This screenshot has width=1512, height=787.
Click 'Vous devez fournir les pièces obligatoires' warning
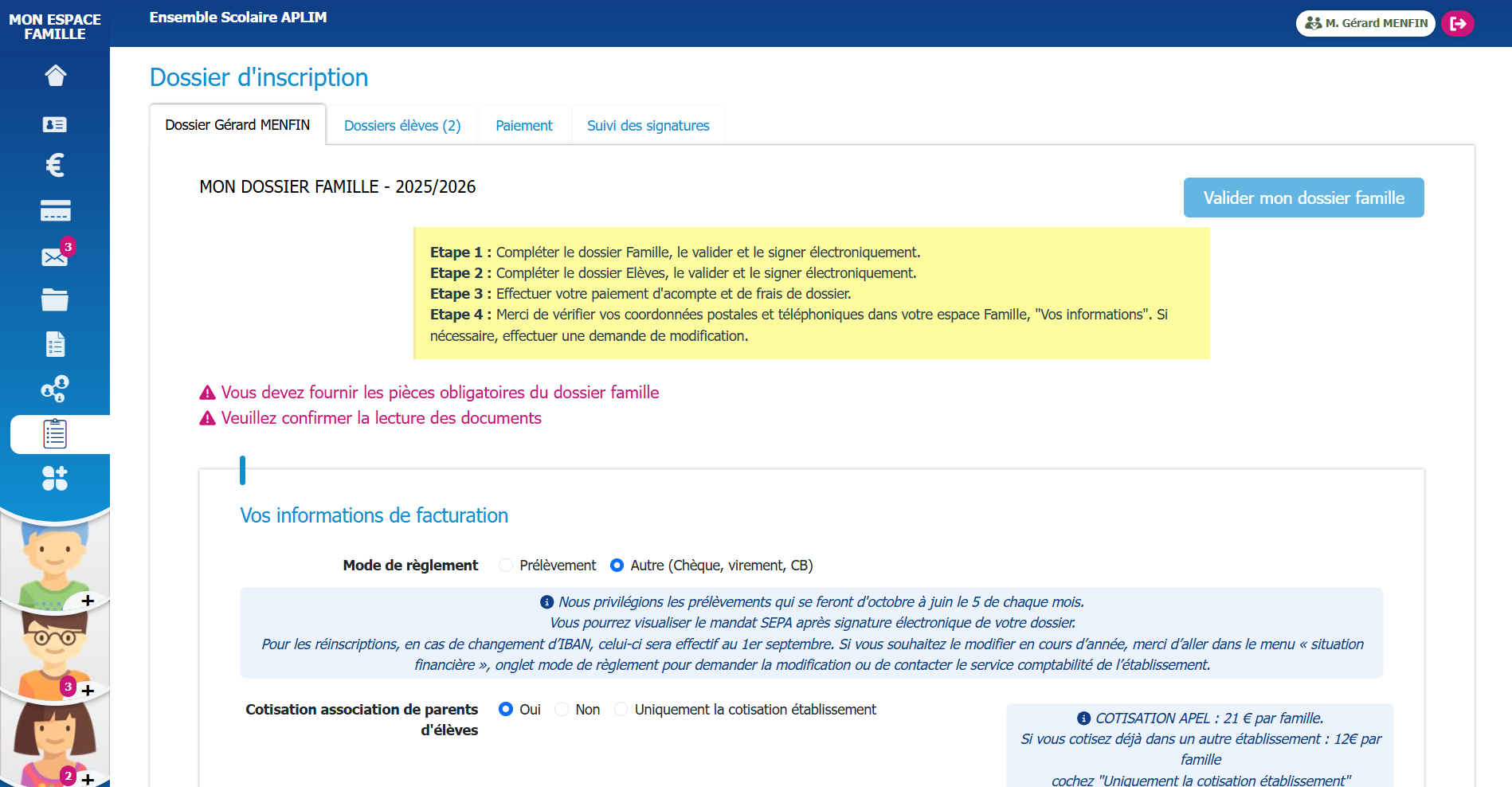[x=440, y=393]
